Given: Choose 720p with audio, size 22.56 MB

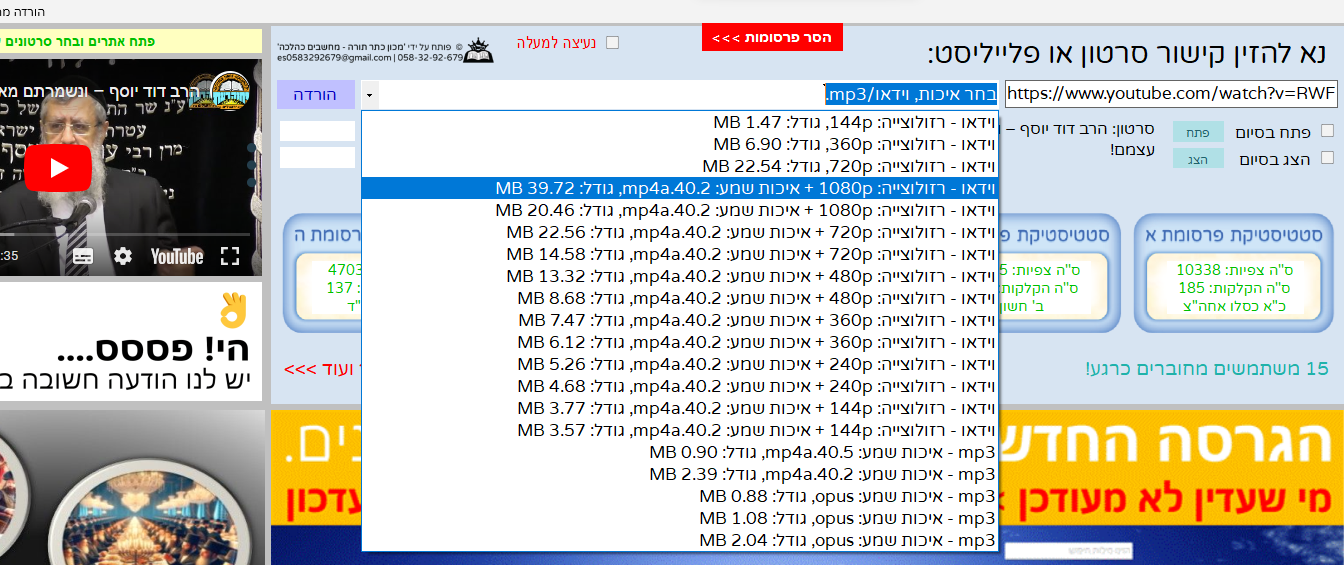Looking at the screenshot, I should 680,232.
